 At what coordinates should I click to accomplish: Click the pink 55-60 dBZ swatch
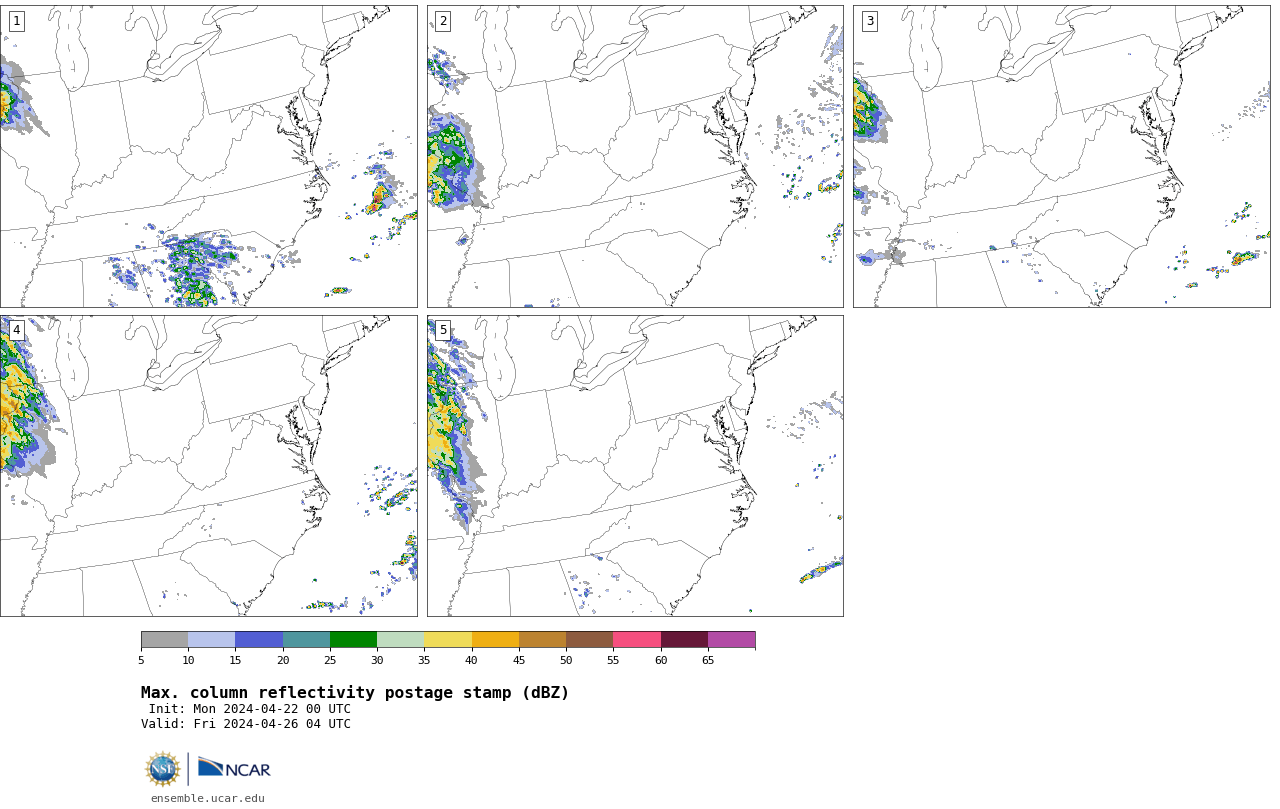click(x=637, y=640)
